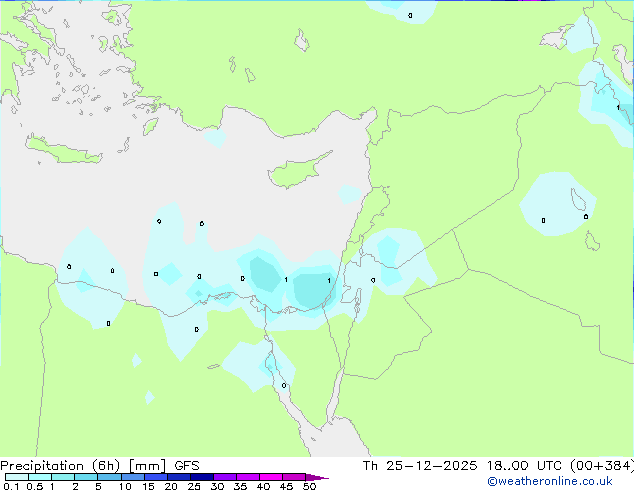Click the 25–30 mm dark blue swatch
This screenshot has width=634, height=490.
point(202,477)
